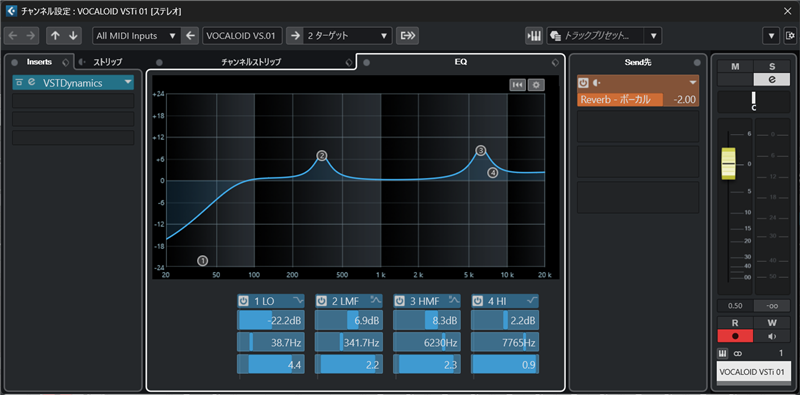Click the output routing arrow icon after 2 ターゲット
The image size is (800, 395).
(x=408, y=36)
